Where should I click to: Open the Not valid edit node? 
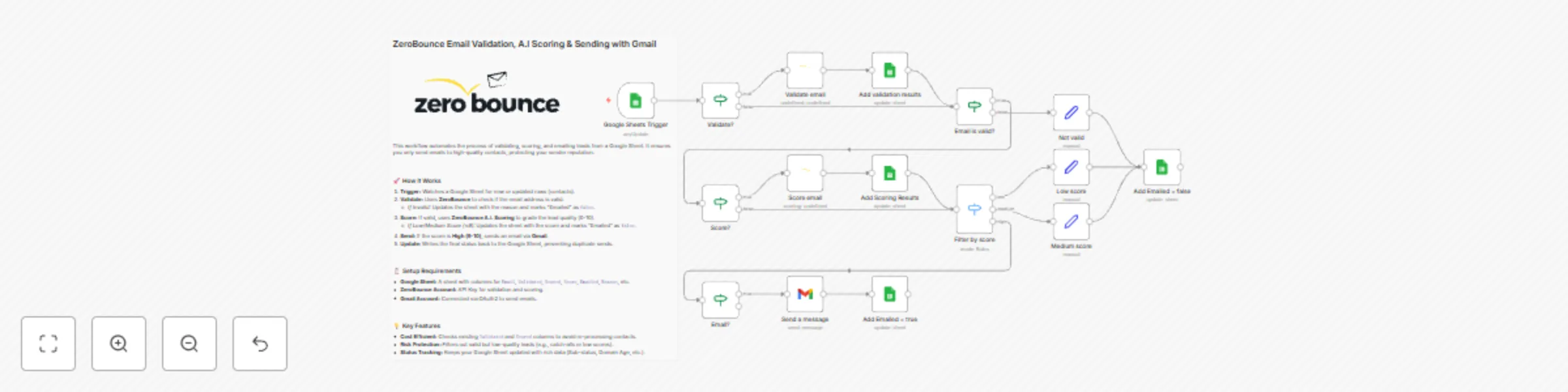coord(1071,113)
